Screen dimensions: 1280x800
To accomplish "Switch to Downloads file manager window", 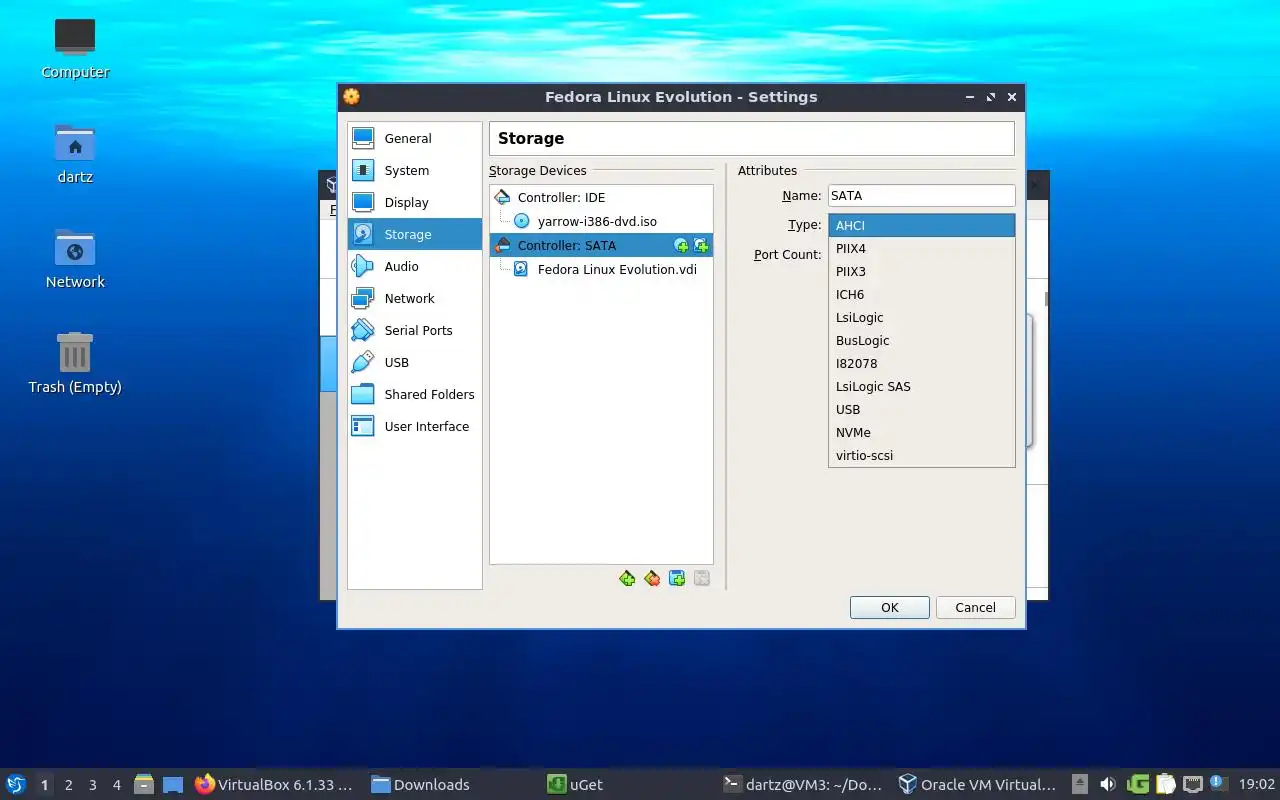I will 450,785.
